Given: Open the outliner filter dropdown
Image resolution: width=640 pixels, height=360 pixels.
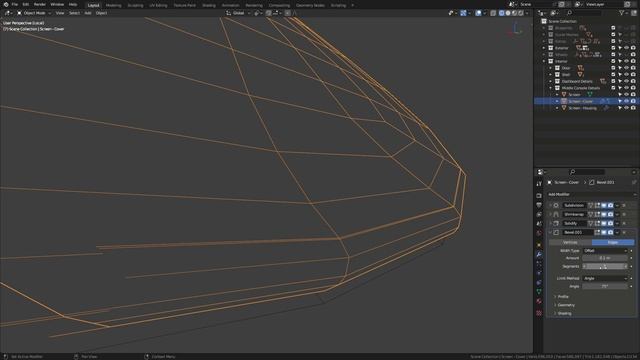Looking at the screenshot, I should 623,13.
